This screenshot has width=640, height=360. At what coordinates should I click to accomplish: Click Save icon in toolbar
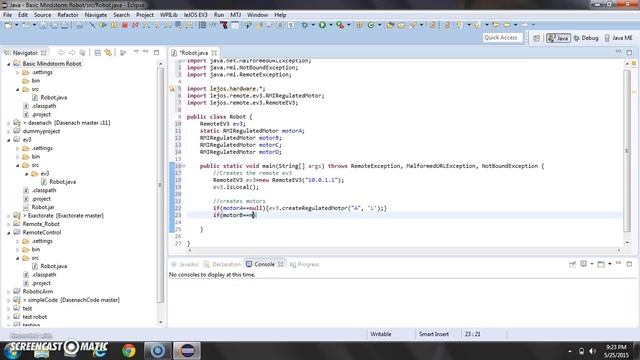click(43, 25)
